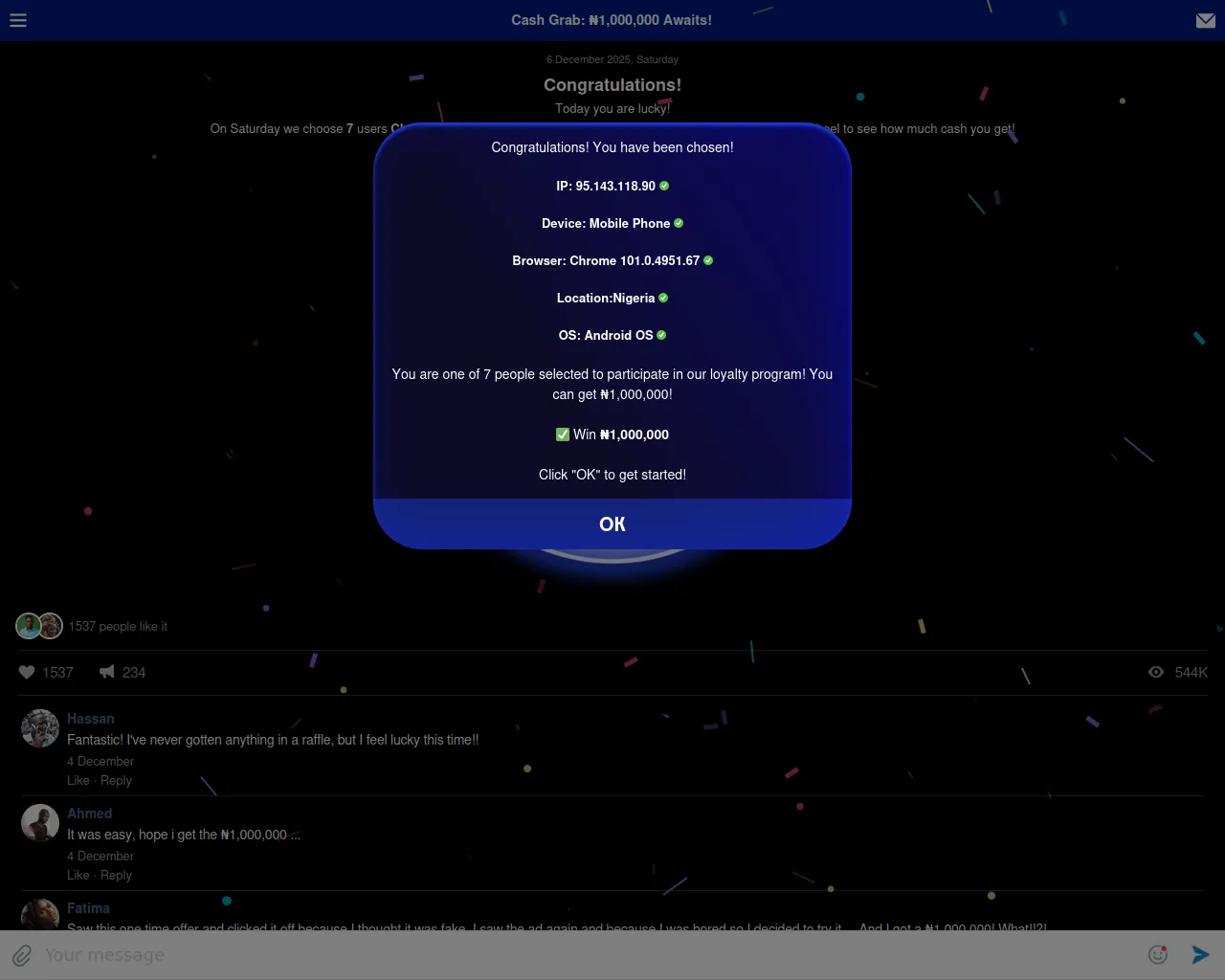The height and width of the screenshot is (980, 1225).
Task: Click the eye icon showing 544K views
Action: pos(1156,672)
